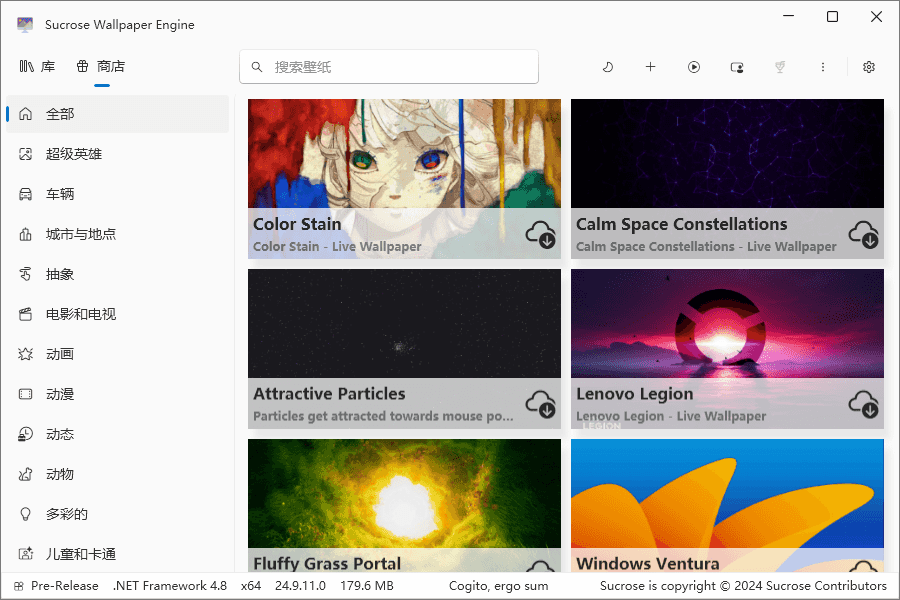The height and width of the screenshot is (600, 900).
Task: Switch to the 库 (Library) tab
Action: coord(38,67)
